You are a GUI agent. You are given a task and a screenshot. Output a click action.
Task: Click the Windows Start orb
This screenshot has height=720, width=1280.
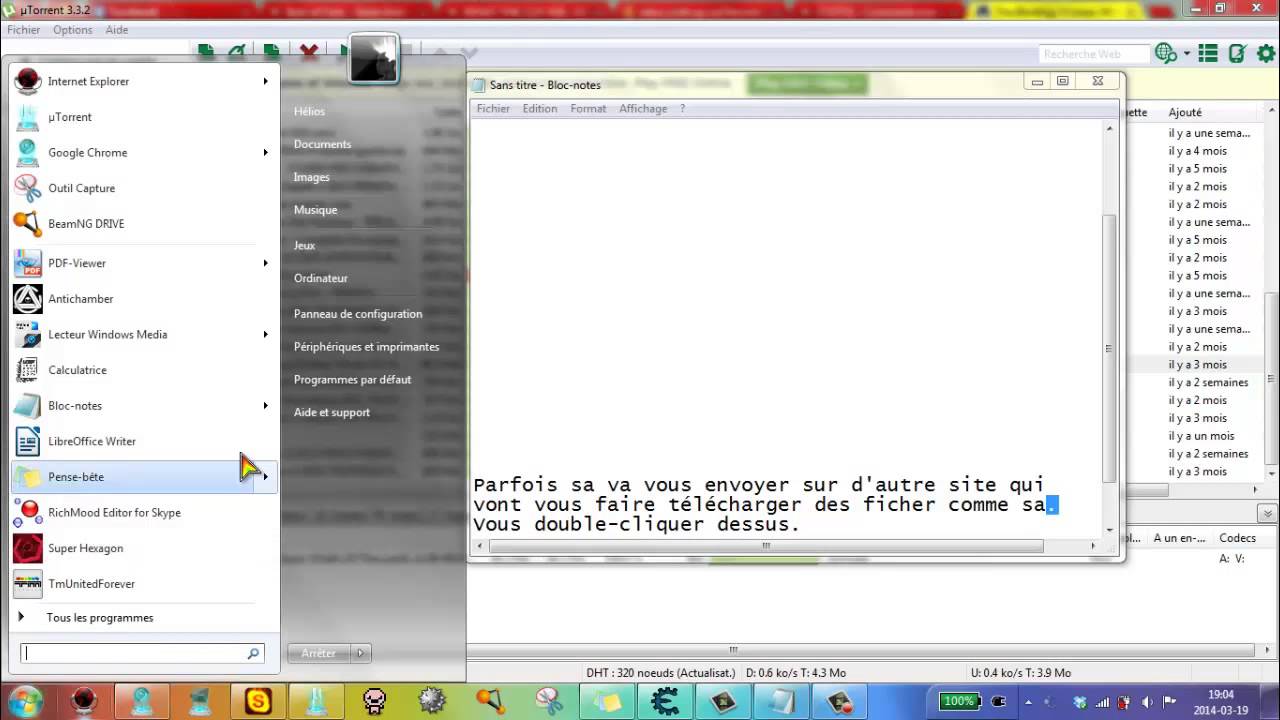[x=24, y=701]
